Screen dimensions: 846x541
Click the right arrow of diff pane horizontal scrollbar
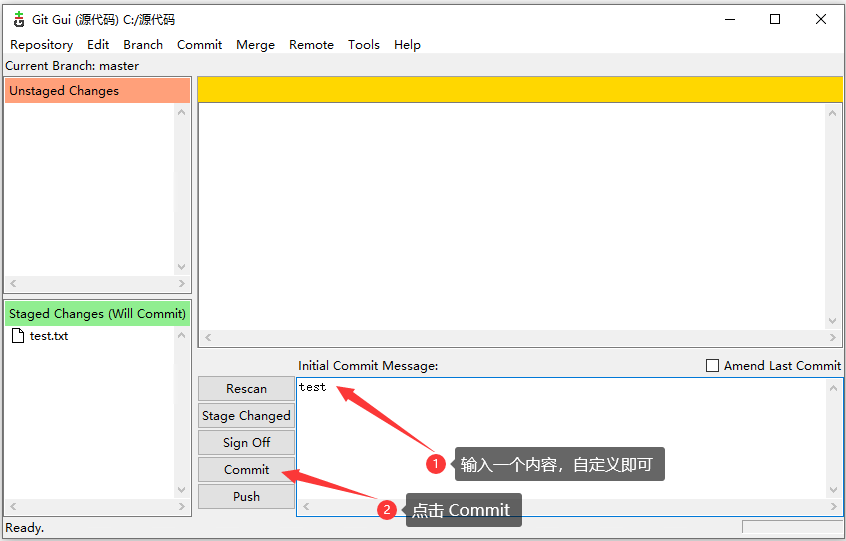coord(833,337)
